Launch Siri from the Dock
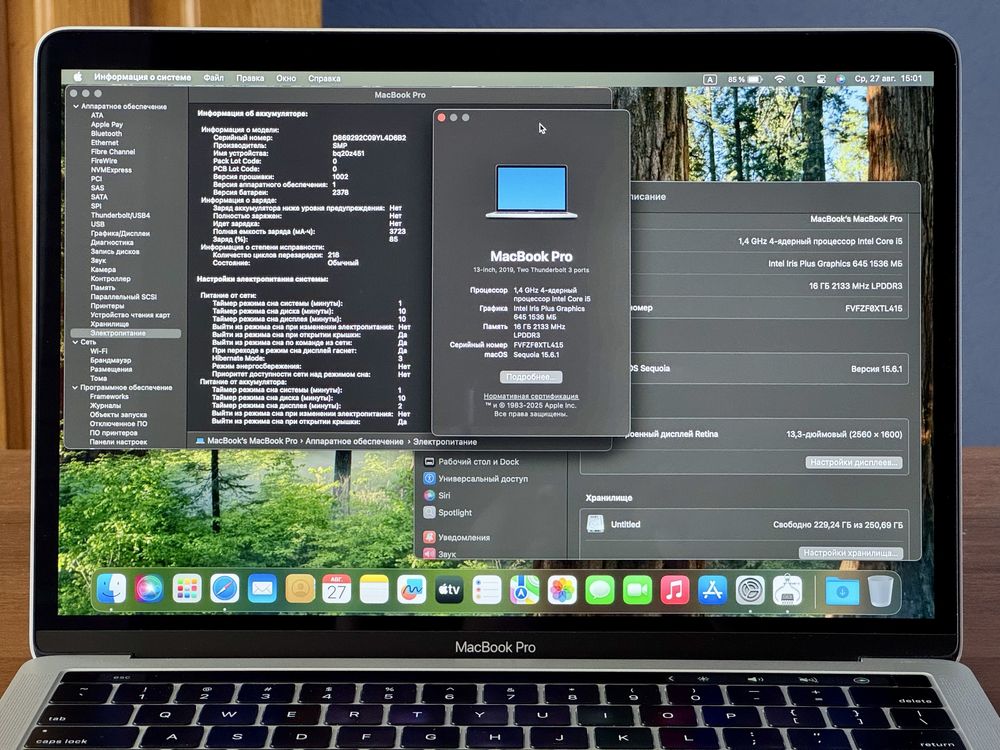1000x750 pixels. click(x=149, y=589)
